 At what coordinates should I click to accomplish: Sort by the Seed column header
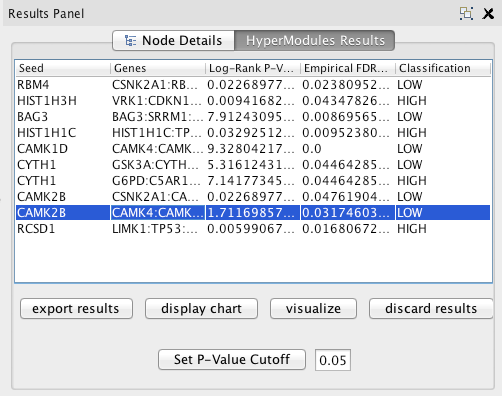(63, 68)
